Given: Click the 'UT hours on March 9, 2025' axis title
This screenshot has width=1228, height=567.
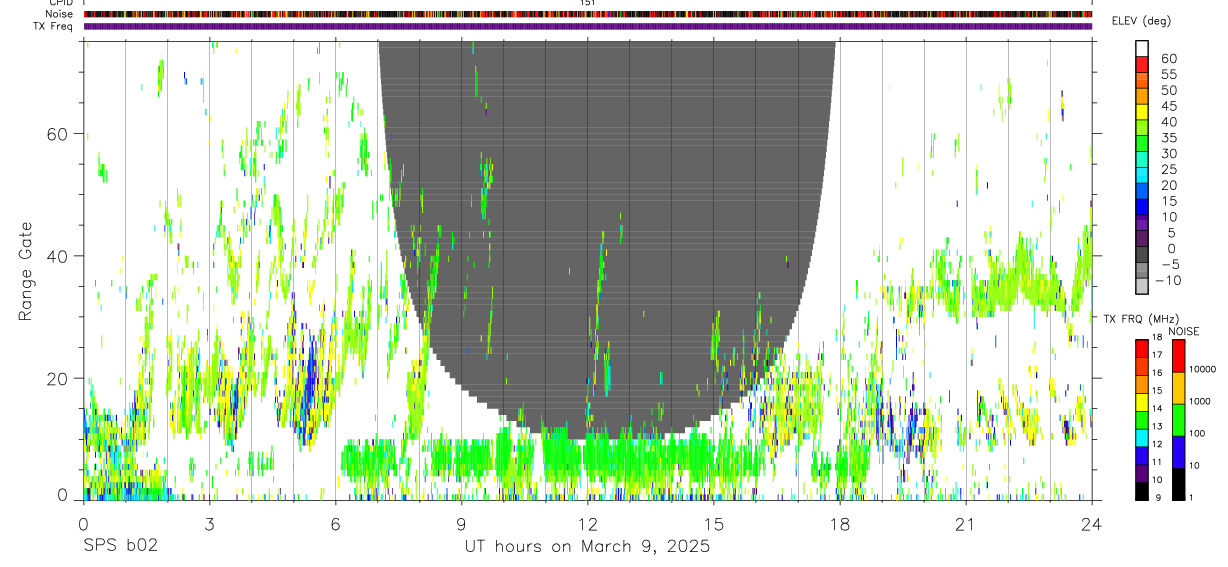Looking at the screenshot, I should click(588, 546).
